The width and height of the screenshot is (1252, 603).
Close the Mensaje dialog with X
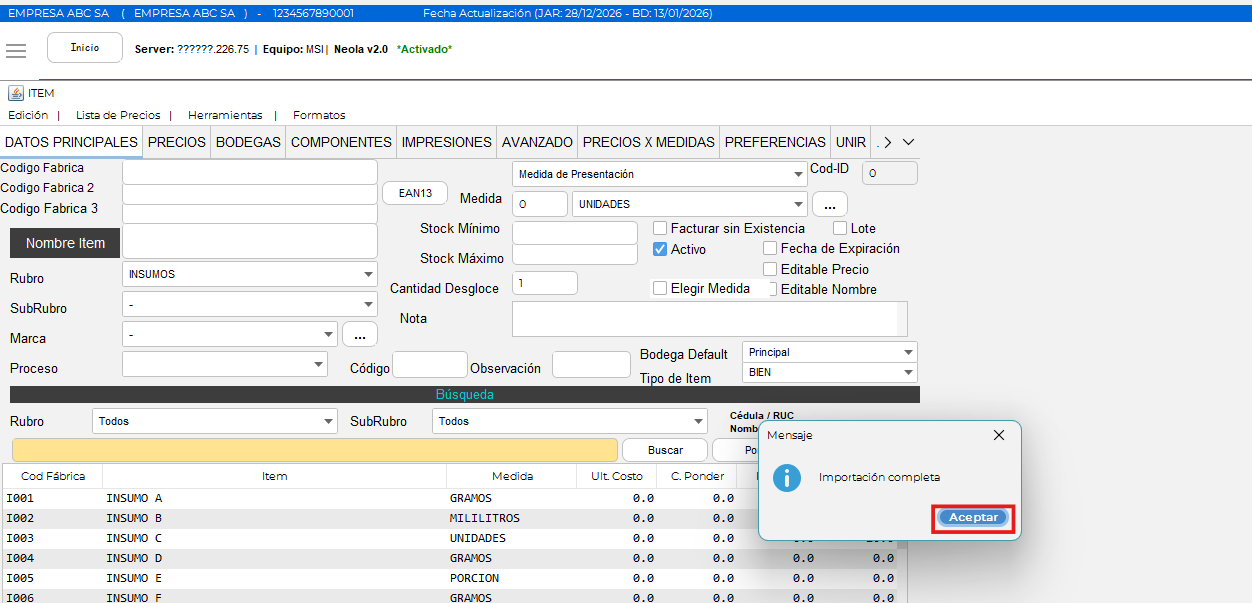pos(998,435)
